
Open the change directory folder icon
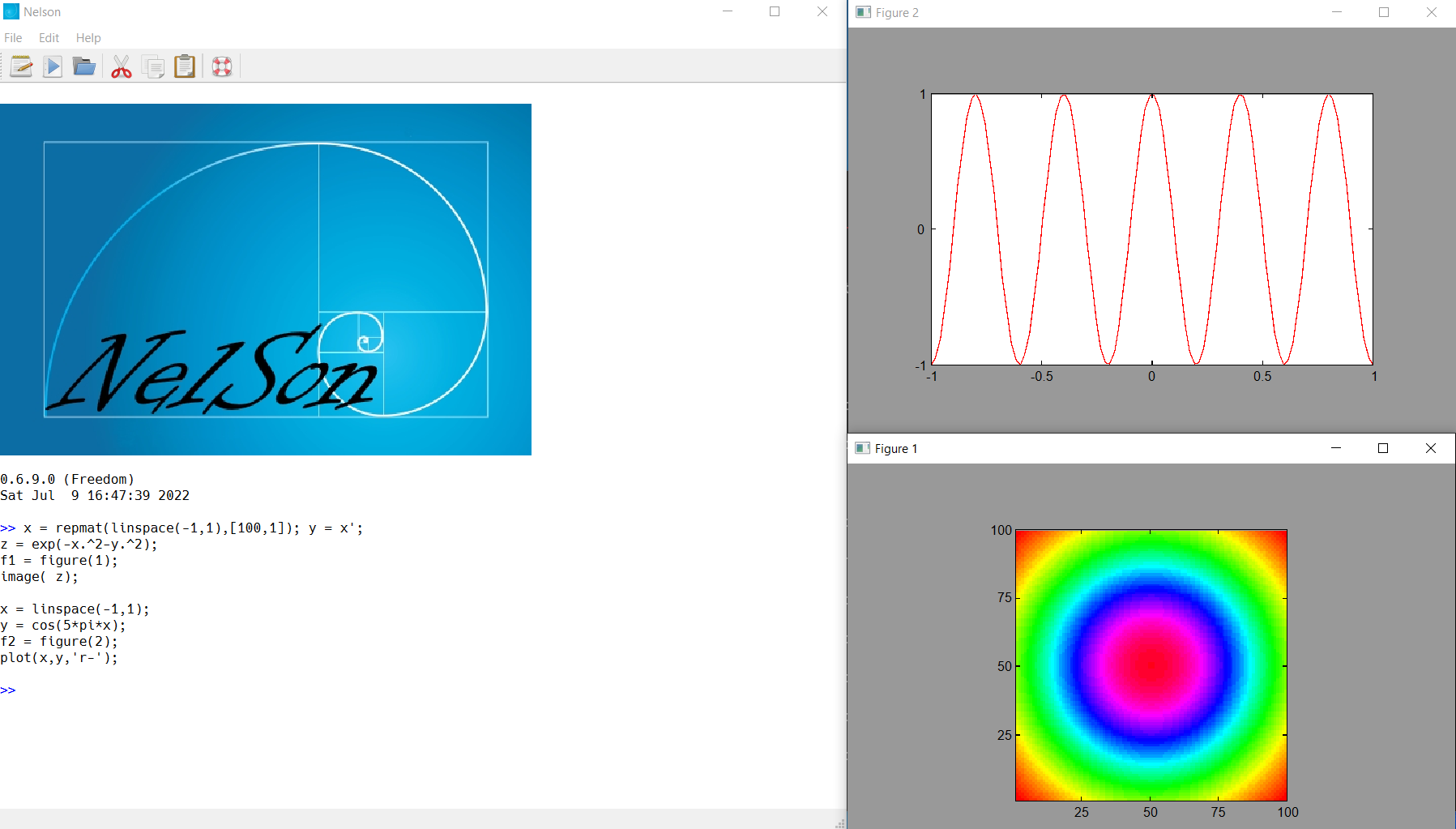tap(84, 66)
